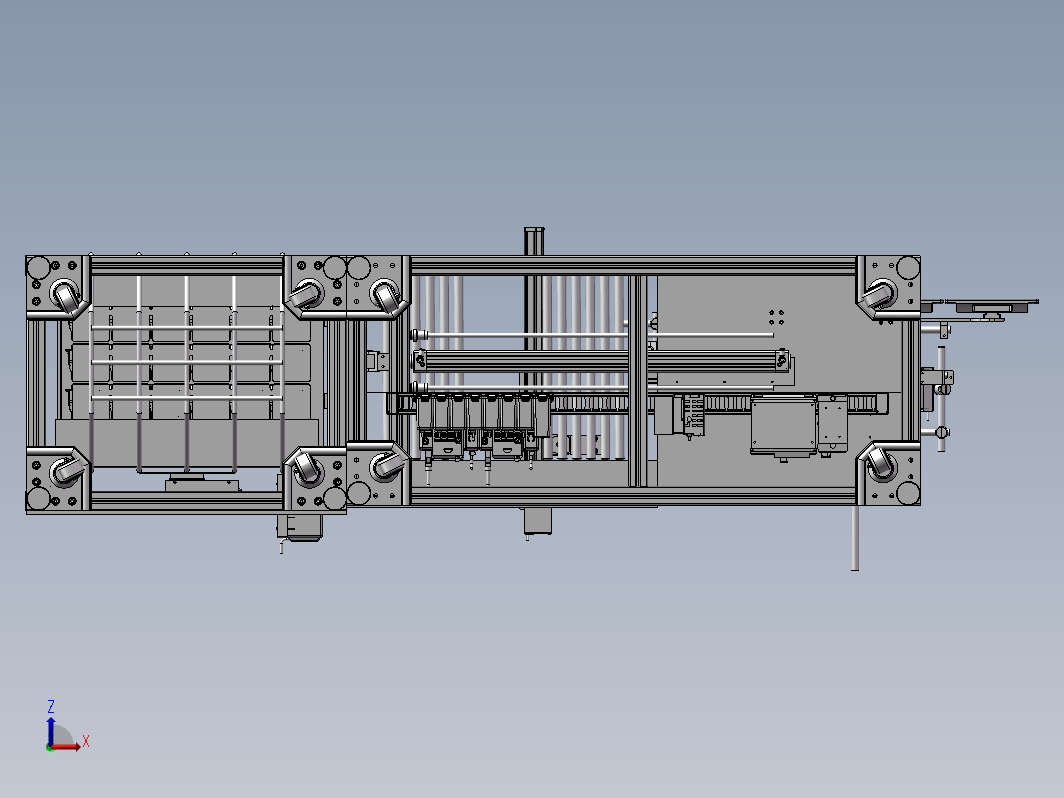Select the long vertical rod hanging below the right frame corner

click(x=855, y=537)
